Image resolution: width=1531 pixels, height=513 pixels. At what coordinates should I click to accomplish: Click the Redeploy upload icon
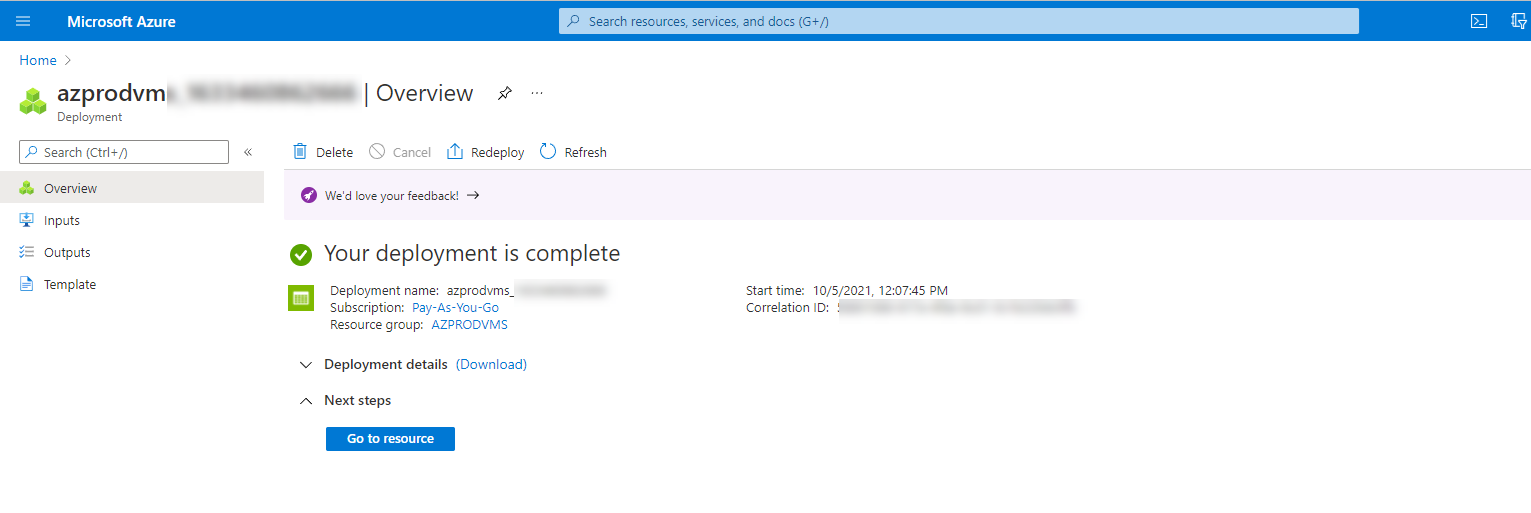click(455, 152)
